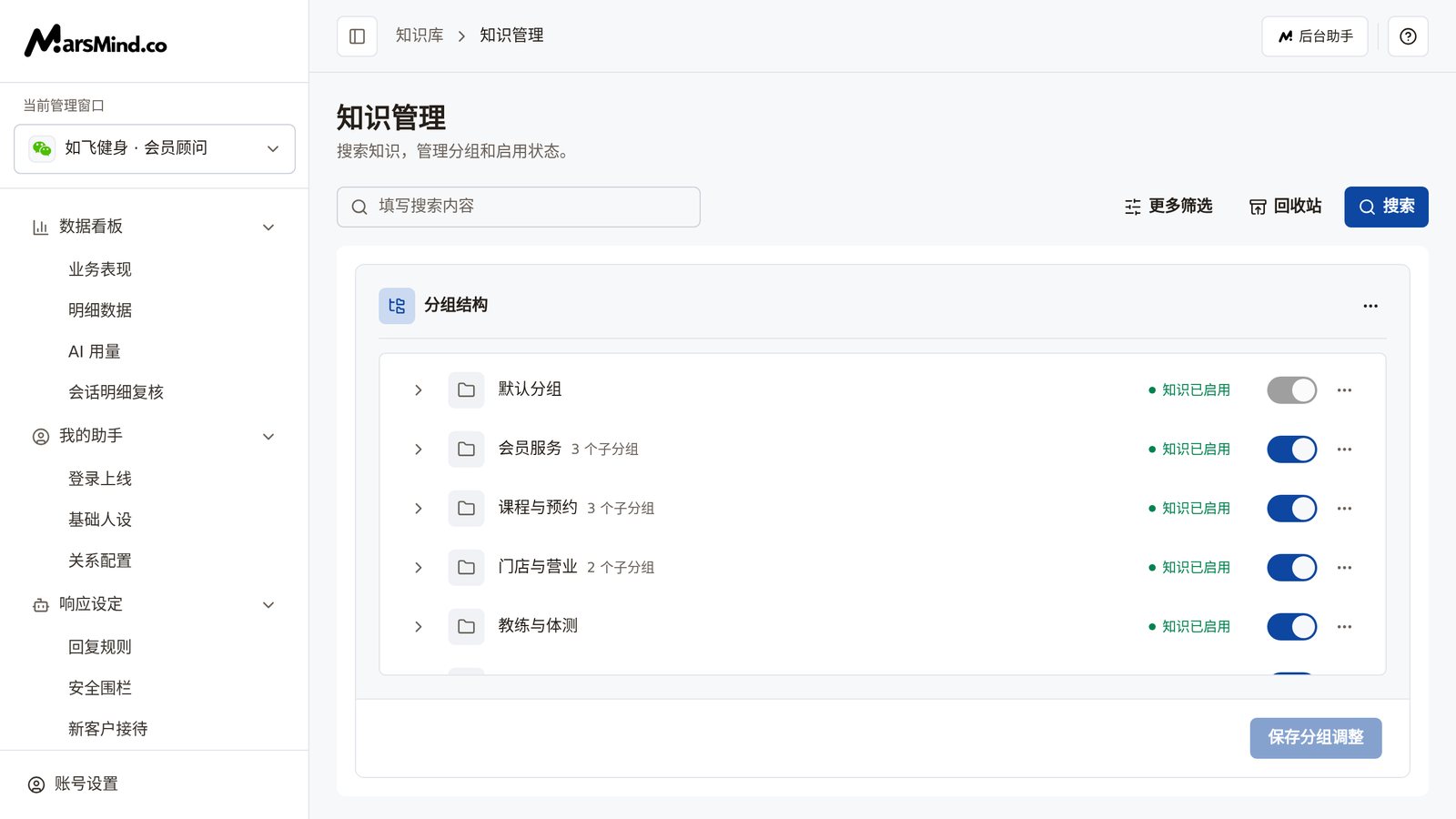Viewport: 1456px width, 819px height.
Task: Expand the 教练与体测 group
Action: click(419, 627)
